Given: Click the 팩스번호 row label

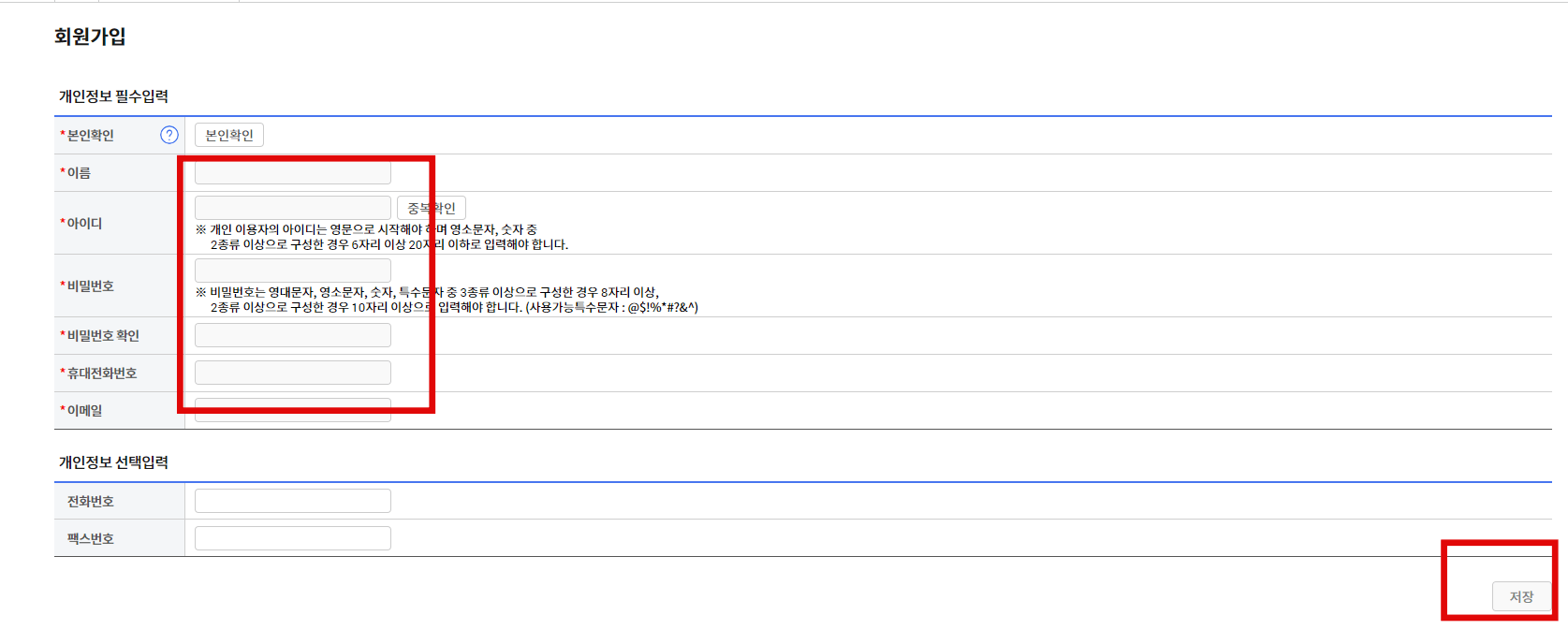Looking at the screenshot, I should point(90,539).
